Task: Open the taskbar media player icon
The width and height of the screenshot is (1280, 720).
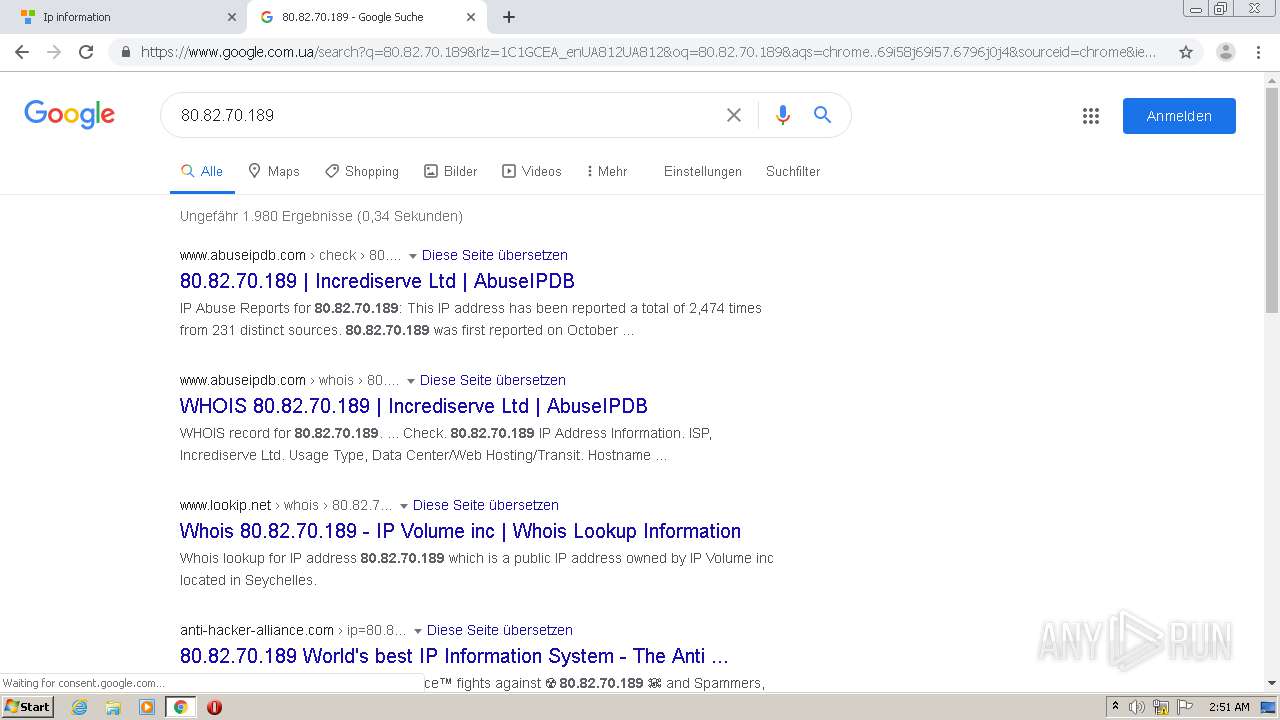Action: 147,707
